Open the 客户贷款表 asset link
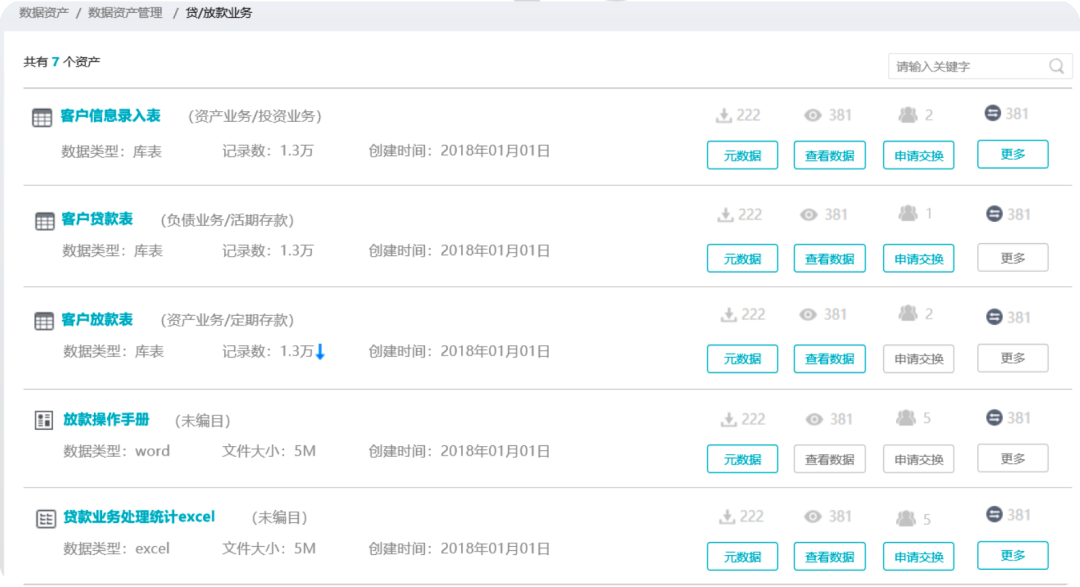The image size is (1080, 587). point(97,219)
